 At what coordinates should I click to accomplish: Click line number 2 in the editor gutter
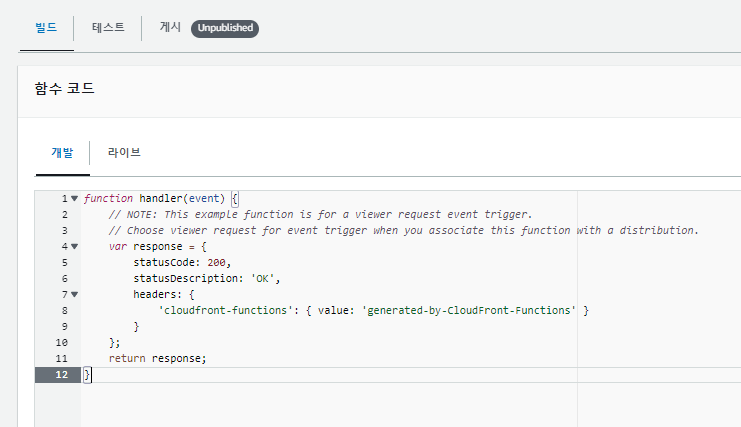64,214
